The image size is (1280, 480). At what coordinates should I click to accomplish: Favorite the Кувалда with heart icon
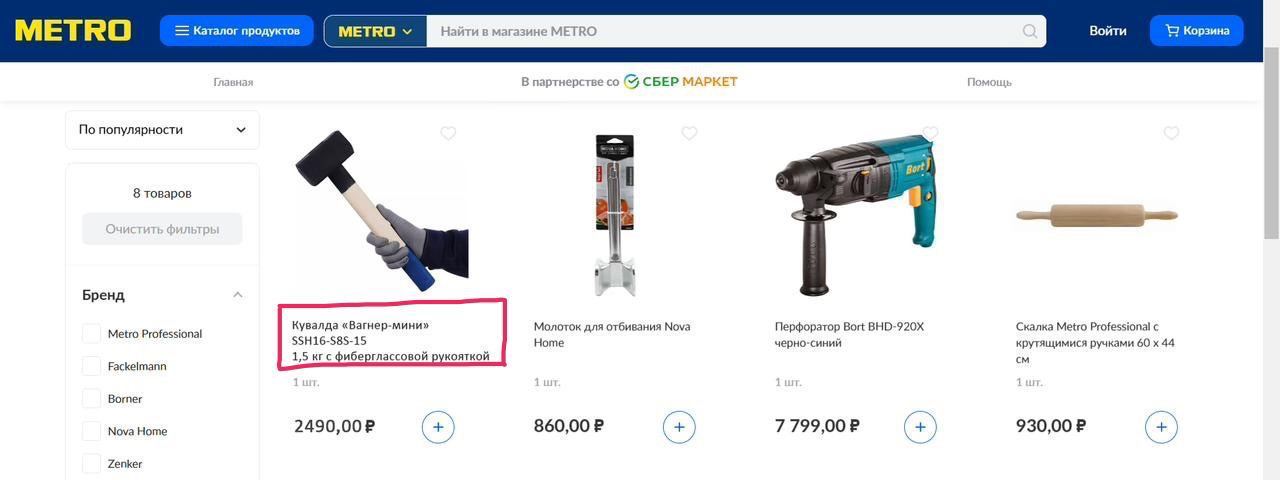[x=448, y=133]
